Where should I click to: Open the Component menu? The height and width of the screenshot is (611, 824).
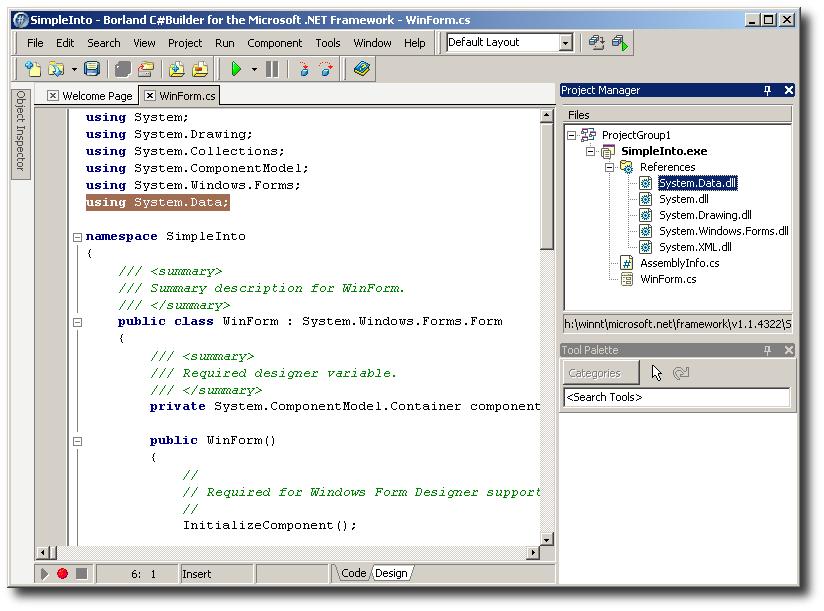click(275, 43)
